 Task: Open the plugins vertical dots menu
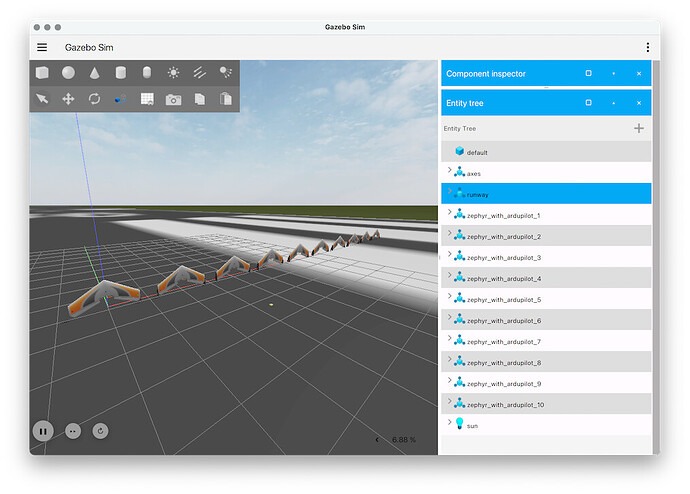pyautogui.click(x=647, y=47)
